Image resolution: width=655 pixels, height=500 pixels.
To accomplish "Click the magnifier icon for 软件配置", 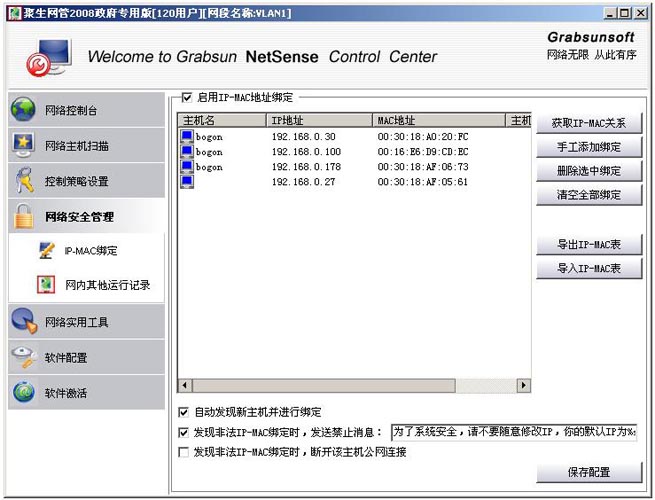I will (24, 357).
